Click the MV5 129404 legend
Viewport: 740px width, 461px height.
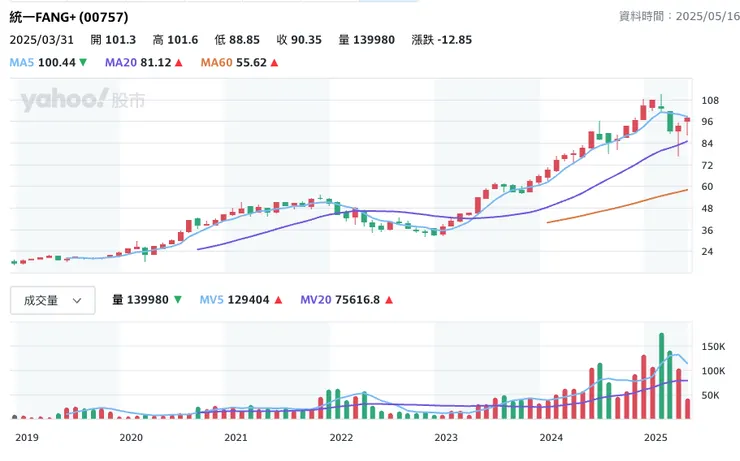234,300
